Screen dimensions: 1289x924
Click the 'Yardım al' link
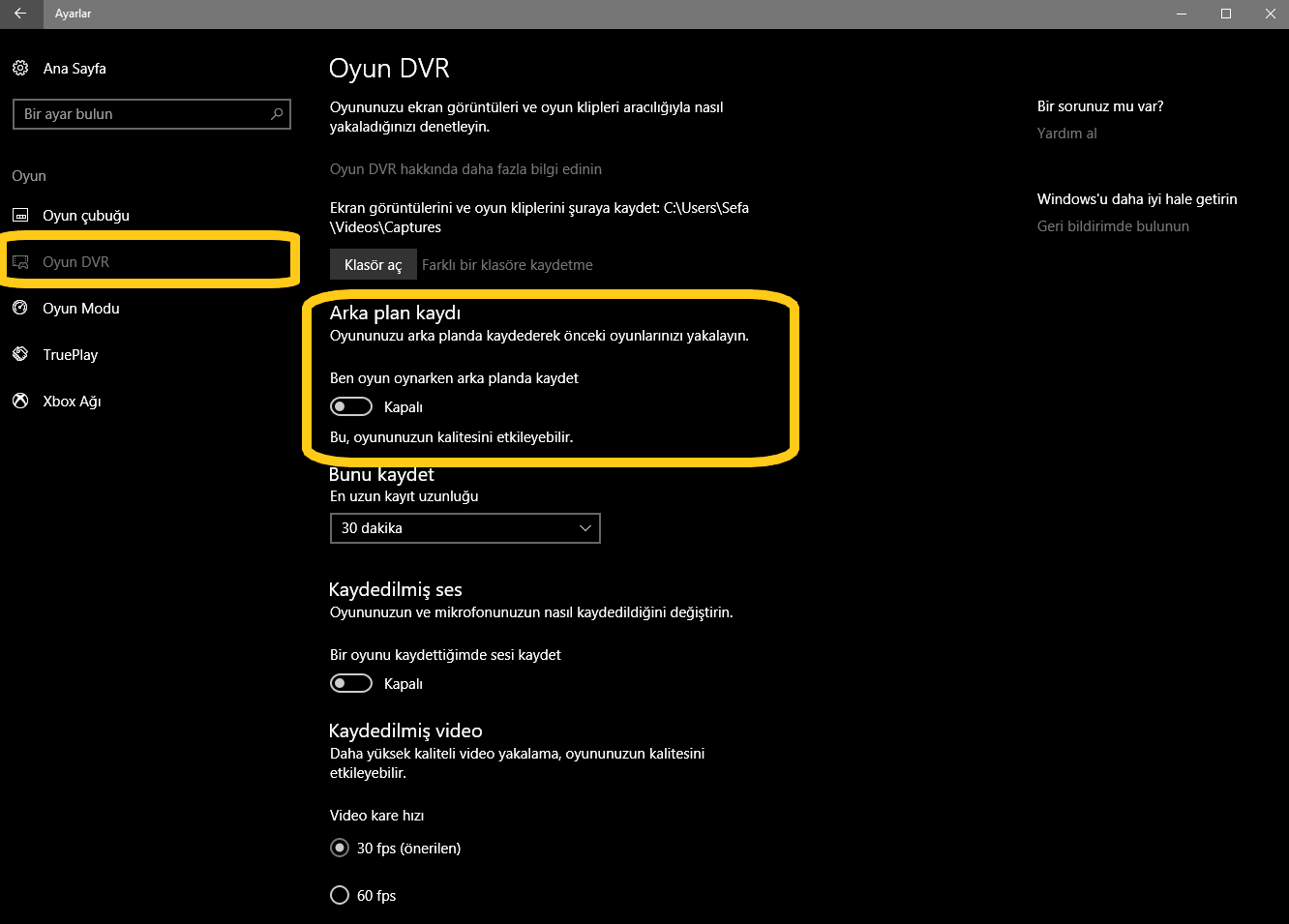click(1067, 134)
